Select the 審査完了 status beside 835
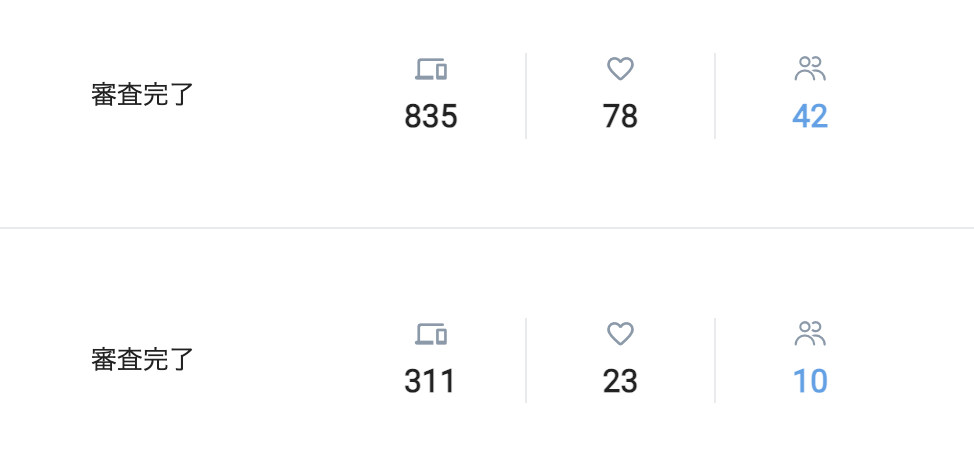The width and height of the screenshot is (974, 472). point(143,95)
